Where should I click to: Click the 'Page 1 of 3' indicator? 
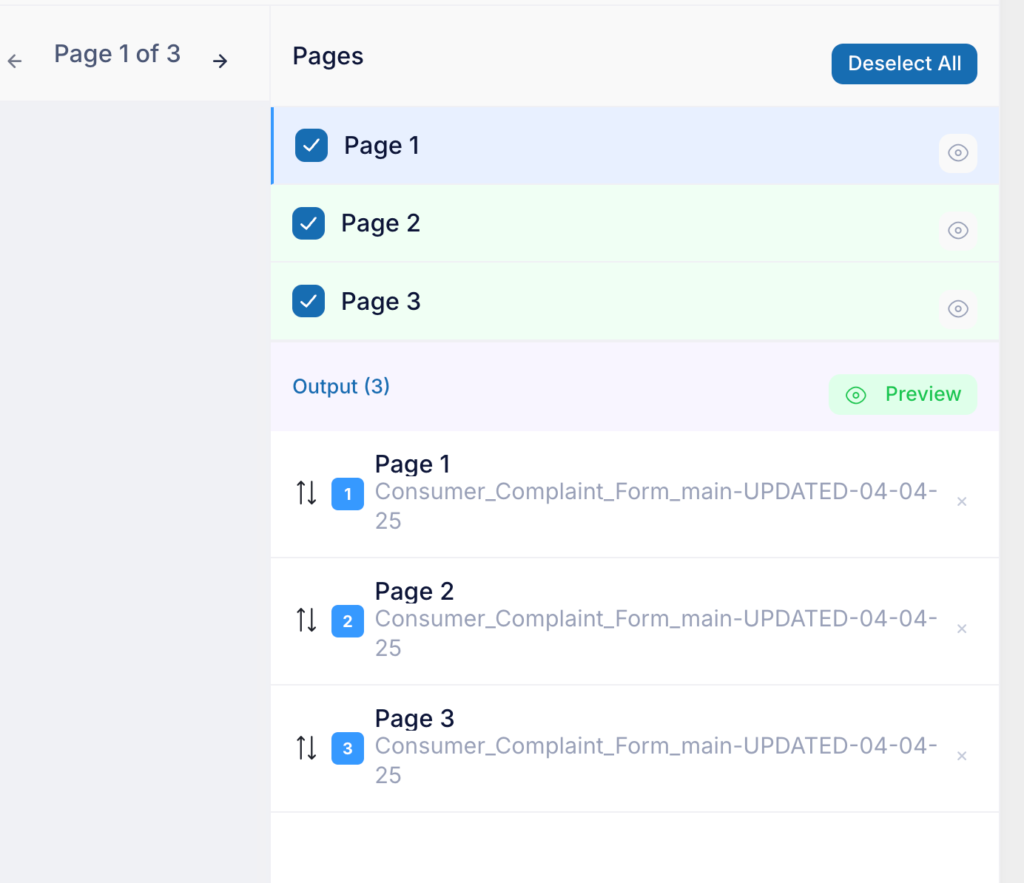point(117,54)
